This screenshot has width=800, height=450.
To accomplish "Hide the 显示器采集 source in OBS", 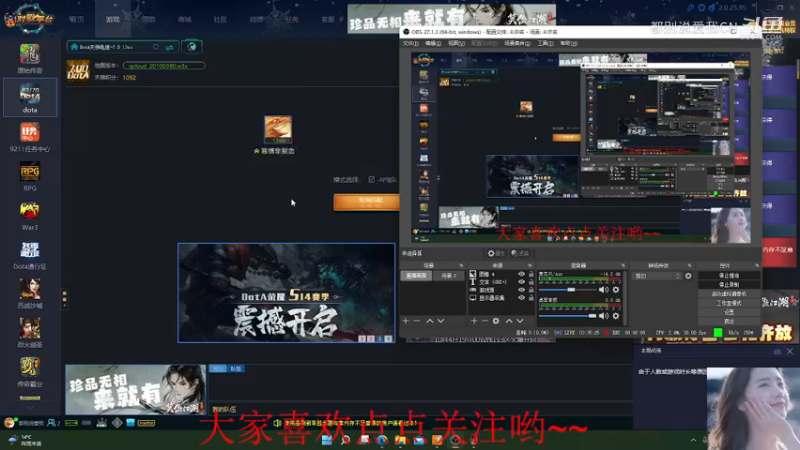I will (521, 297).
